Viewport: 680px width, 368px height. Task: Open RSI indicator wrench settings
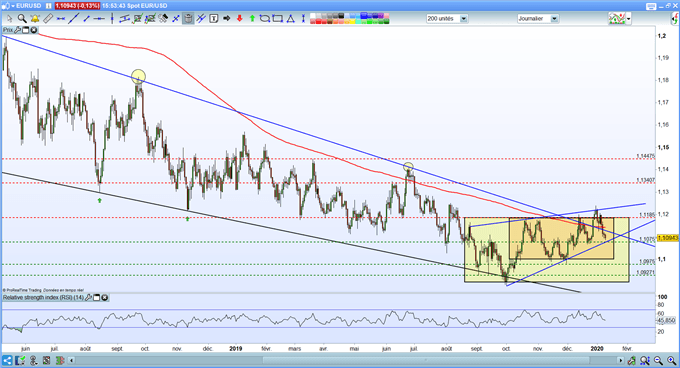coord(88,298)
